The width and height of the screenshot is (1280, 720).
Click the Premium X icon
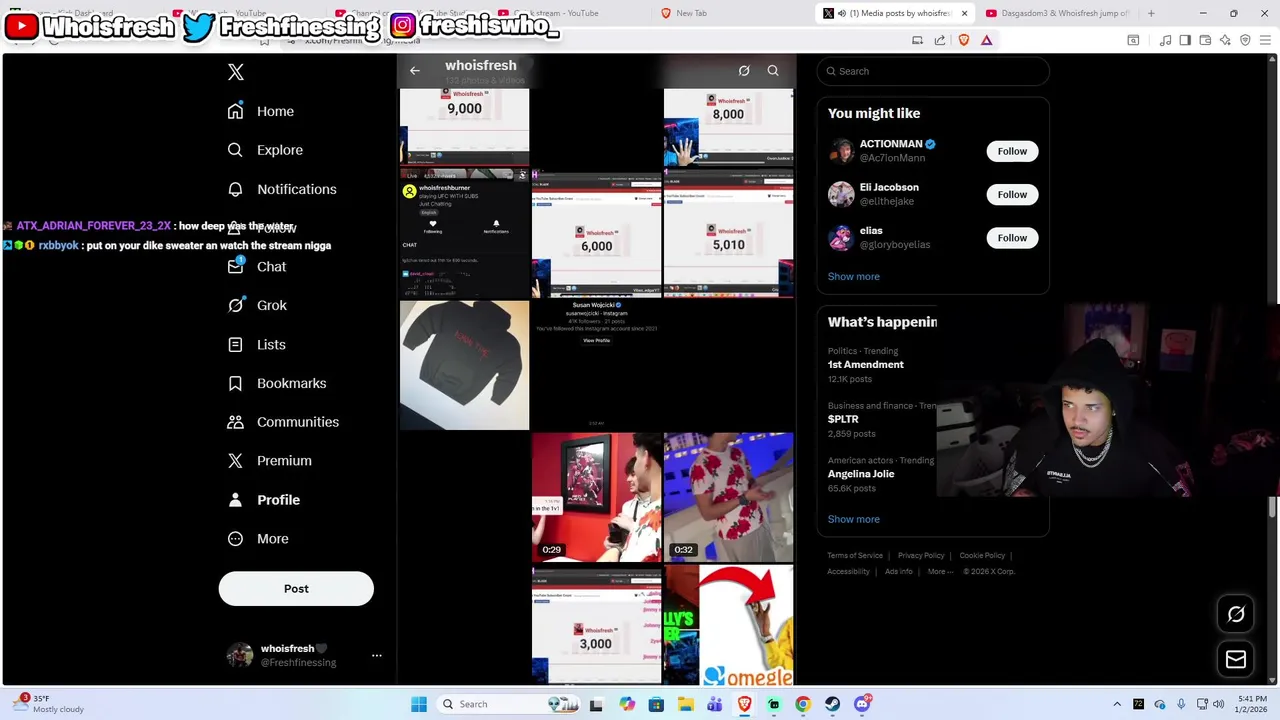click(x=235, y=461)
